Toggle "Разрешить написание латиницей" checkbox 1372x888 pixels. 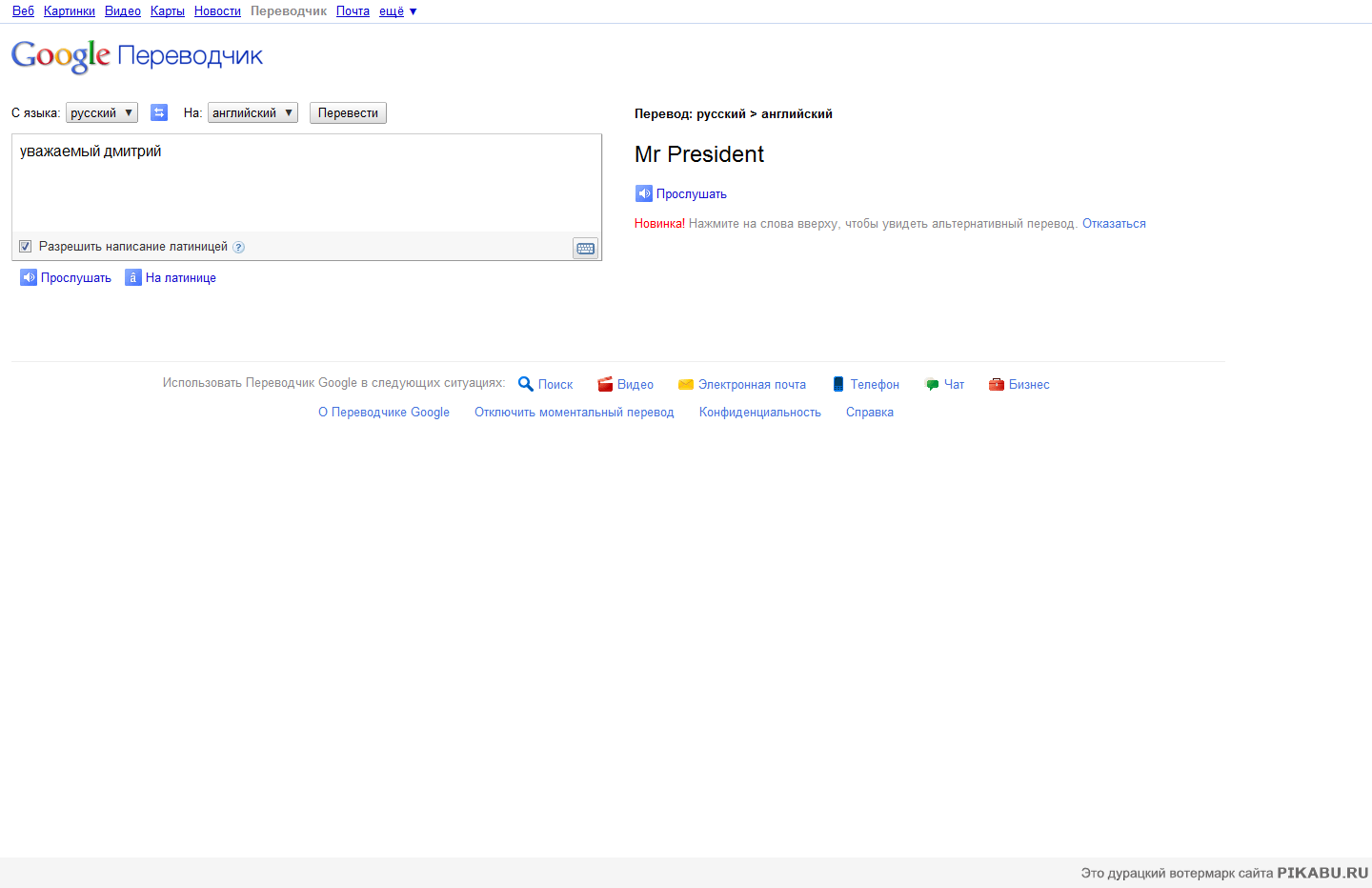26,247
